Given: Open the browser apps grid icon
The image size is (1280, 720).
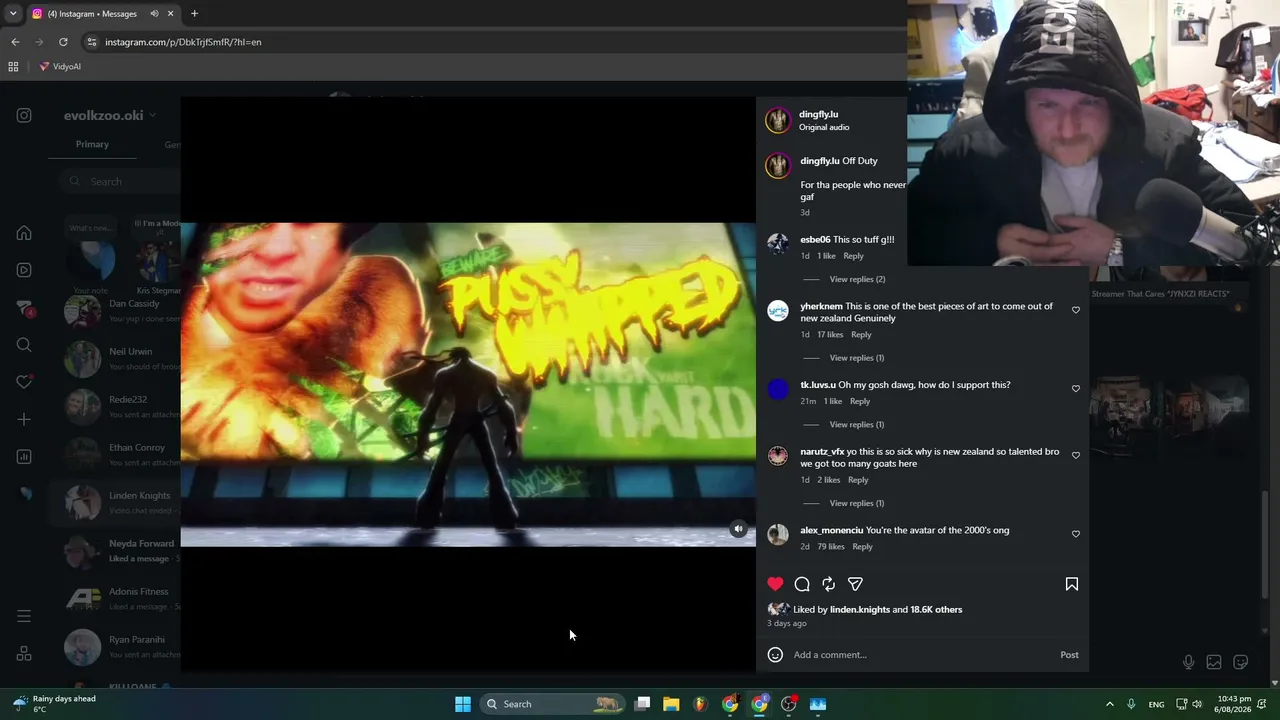Looking at the screenshot, I should tap(13, 67).
